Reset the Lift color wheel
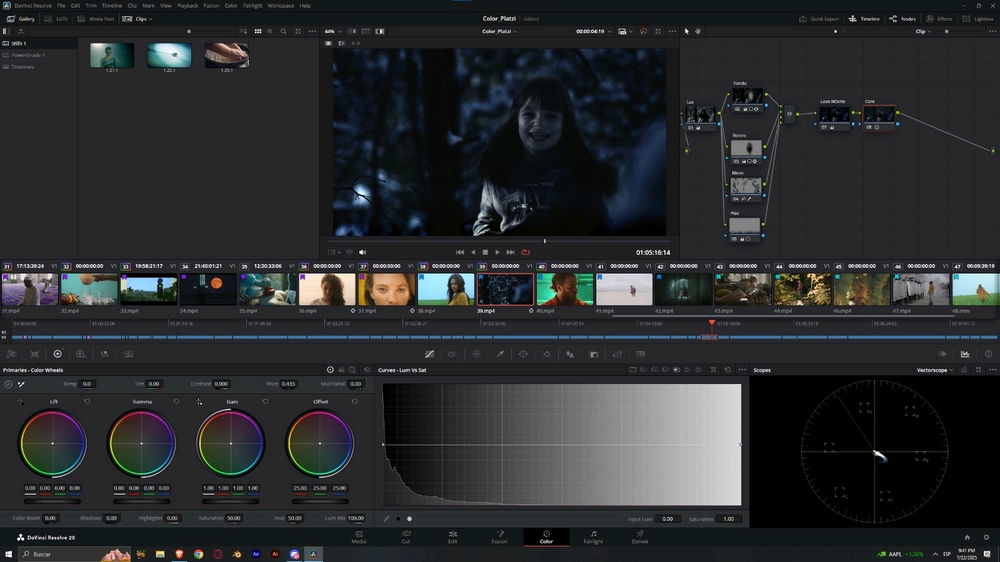Image resolution: width=1000 pixels, height=562 pixels. click(87, 402)
